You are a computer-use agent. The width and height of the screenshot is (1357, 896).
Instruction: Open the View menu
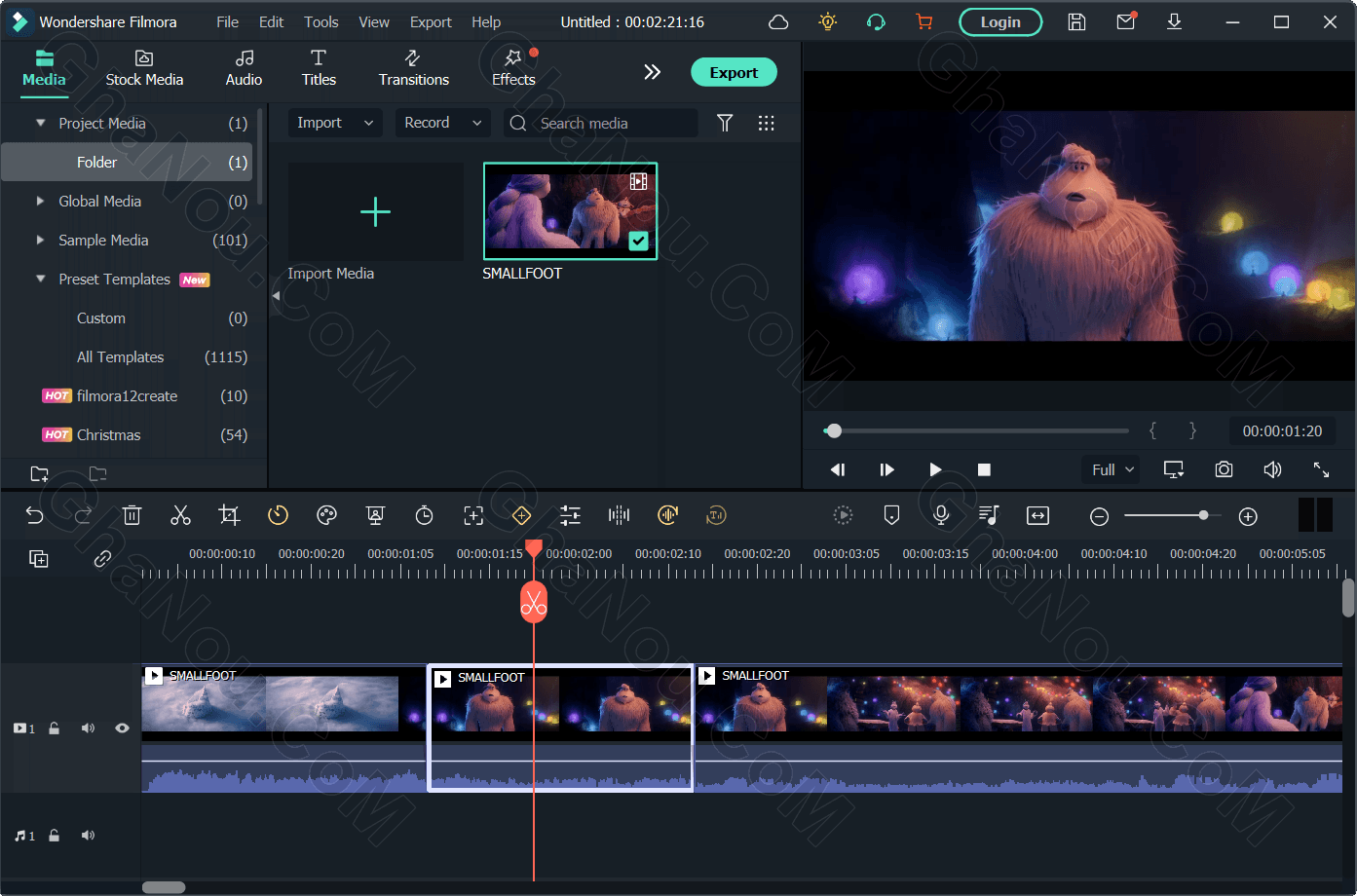click(x=374, y=21)
